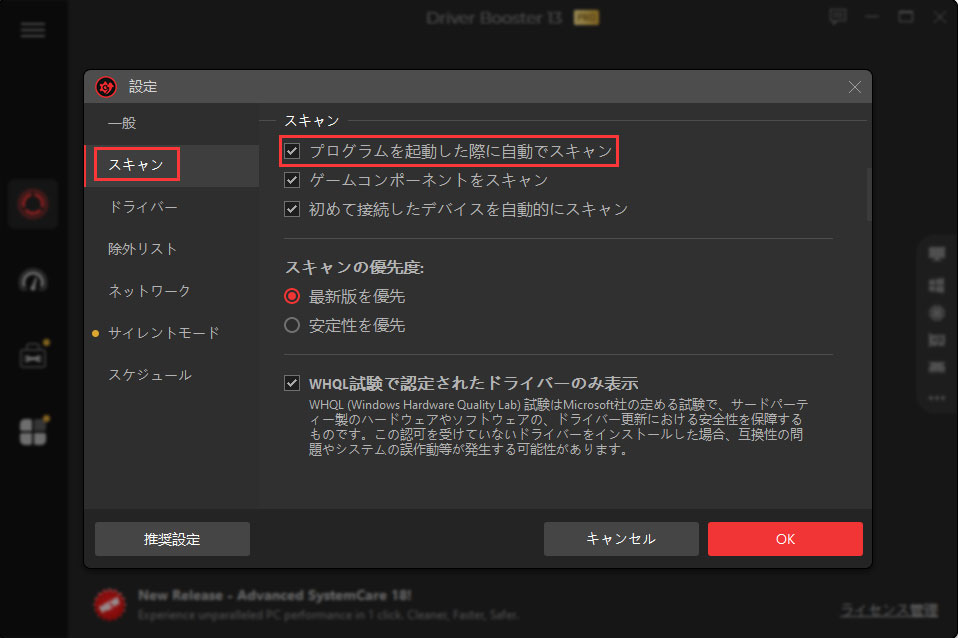
Task: Open the スキャン settings tab
Action: [172, 165]
